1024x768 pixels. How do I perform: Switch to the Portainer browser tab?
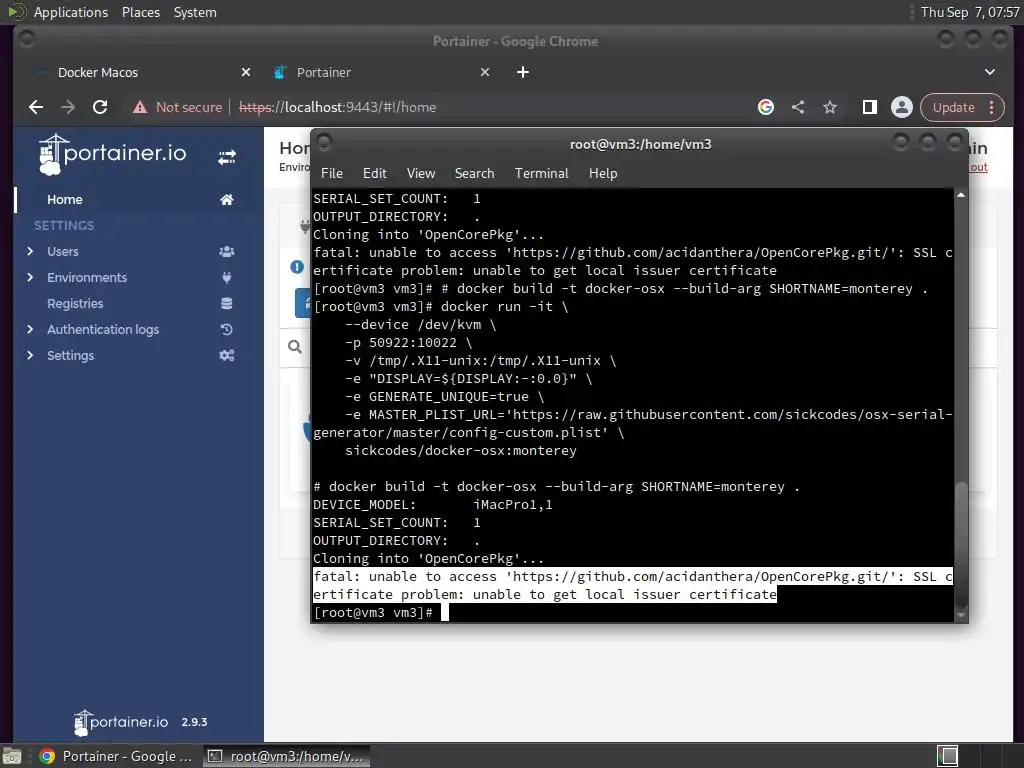[x=382, y=72]
